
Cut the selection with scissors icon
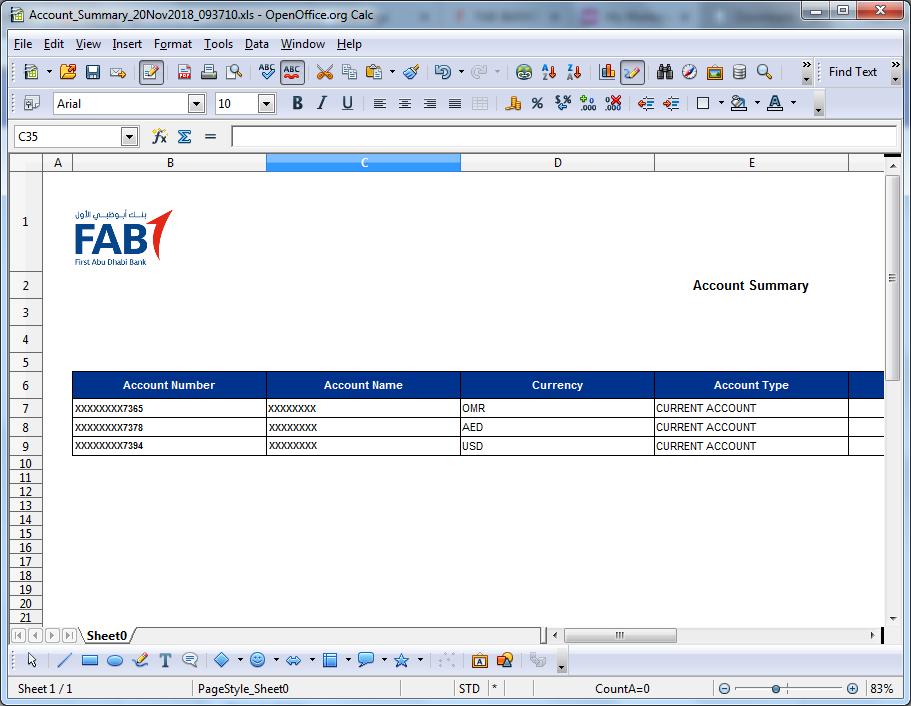[x=324, y=72]
